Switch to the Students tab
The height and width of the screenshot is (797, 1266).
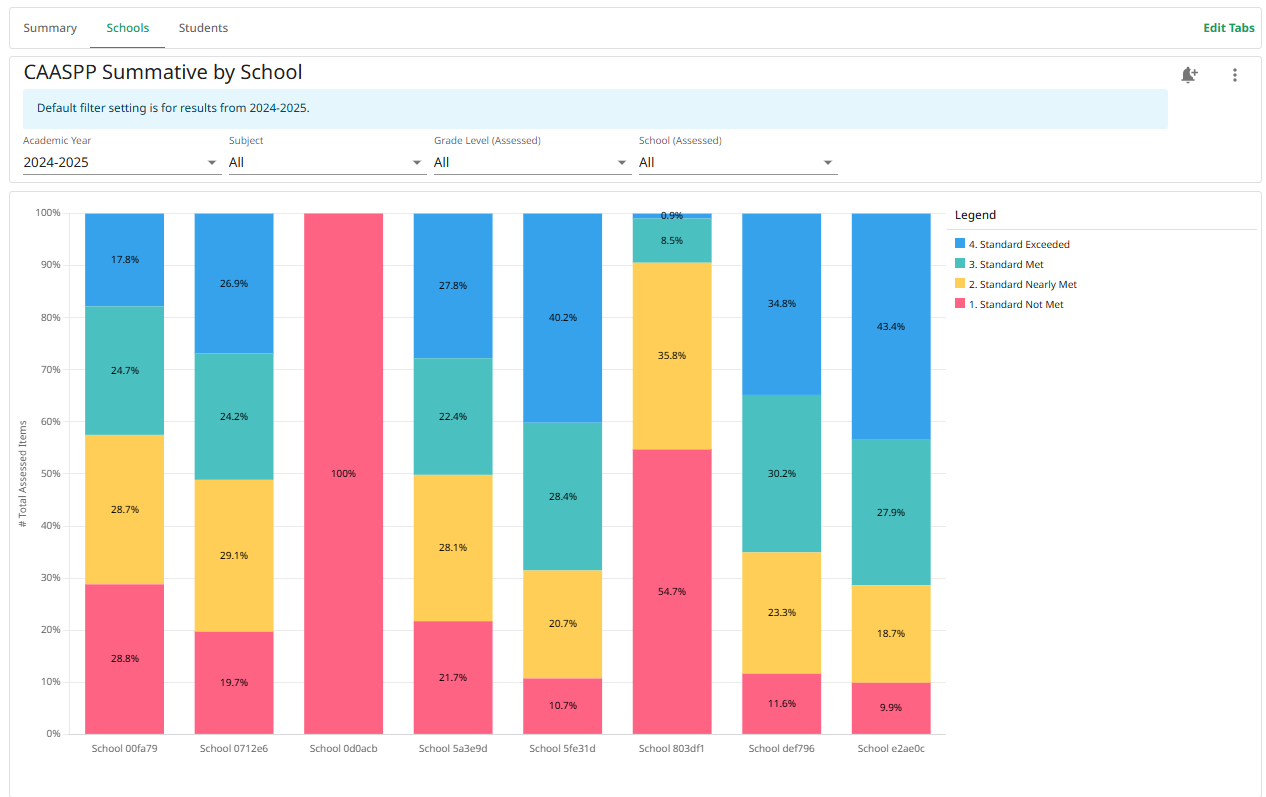[x=203, y=27]
